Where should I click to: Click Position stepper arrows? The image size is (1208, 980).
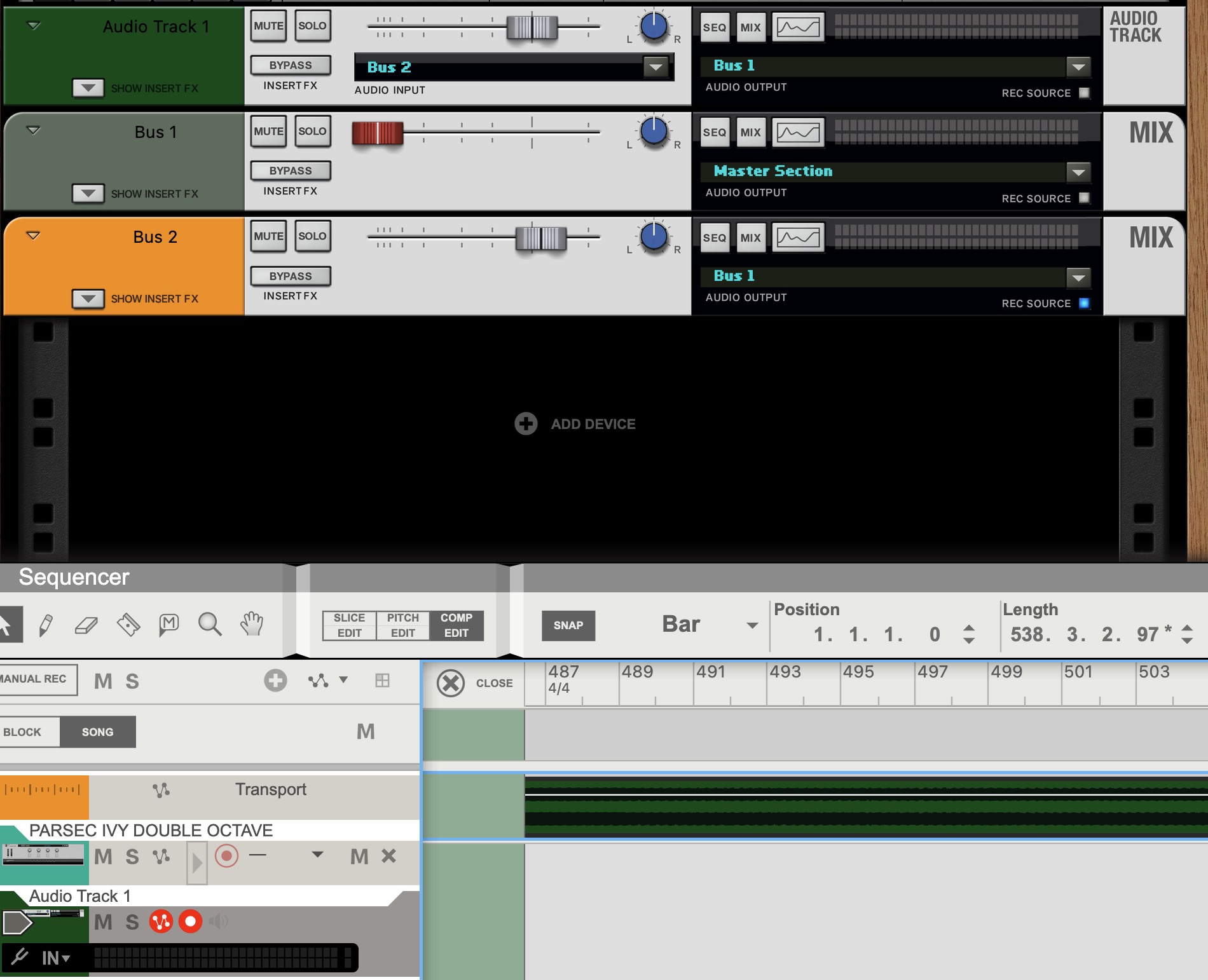coord(968,634)
